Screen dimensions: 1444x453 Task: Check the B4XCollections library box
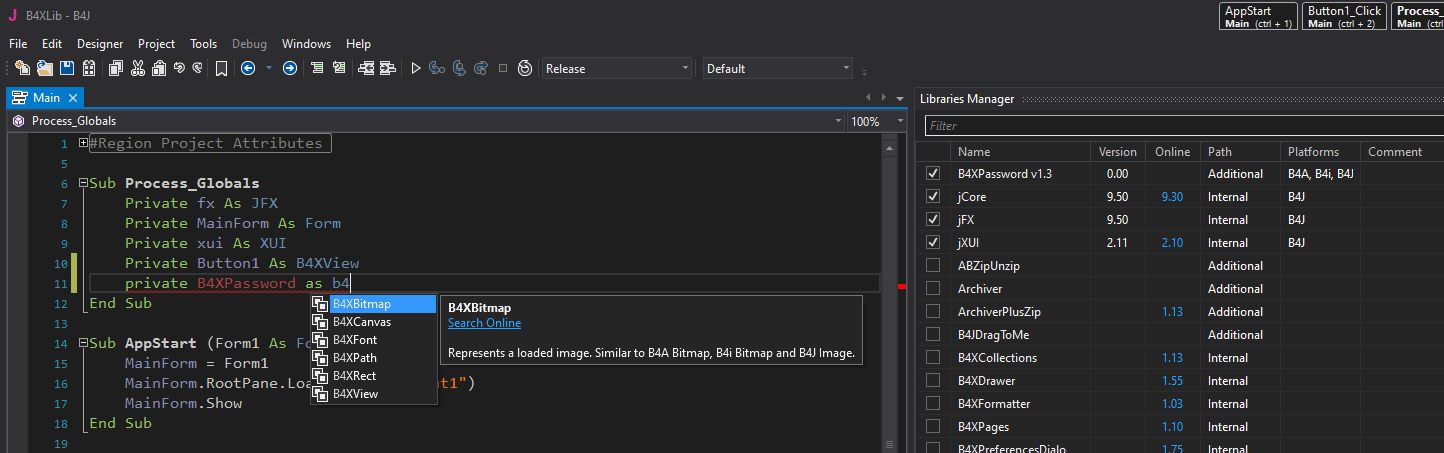(x=933, y=358)
